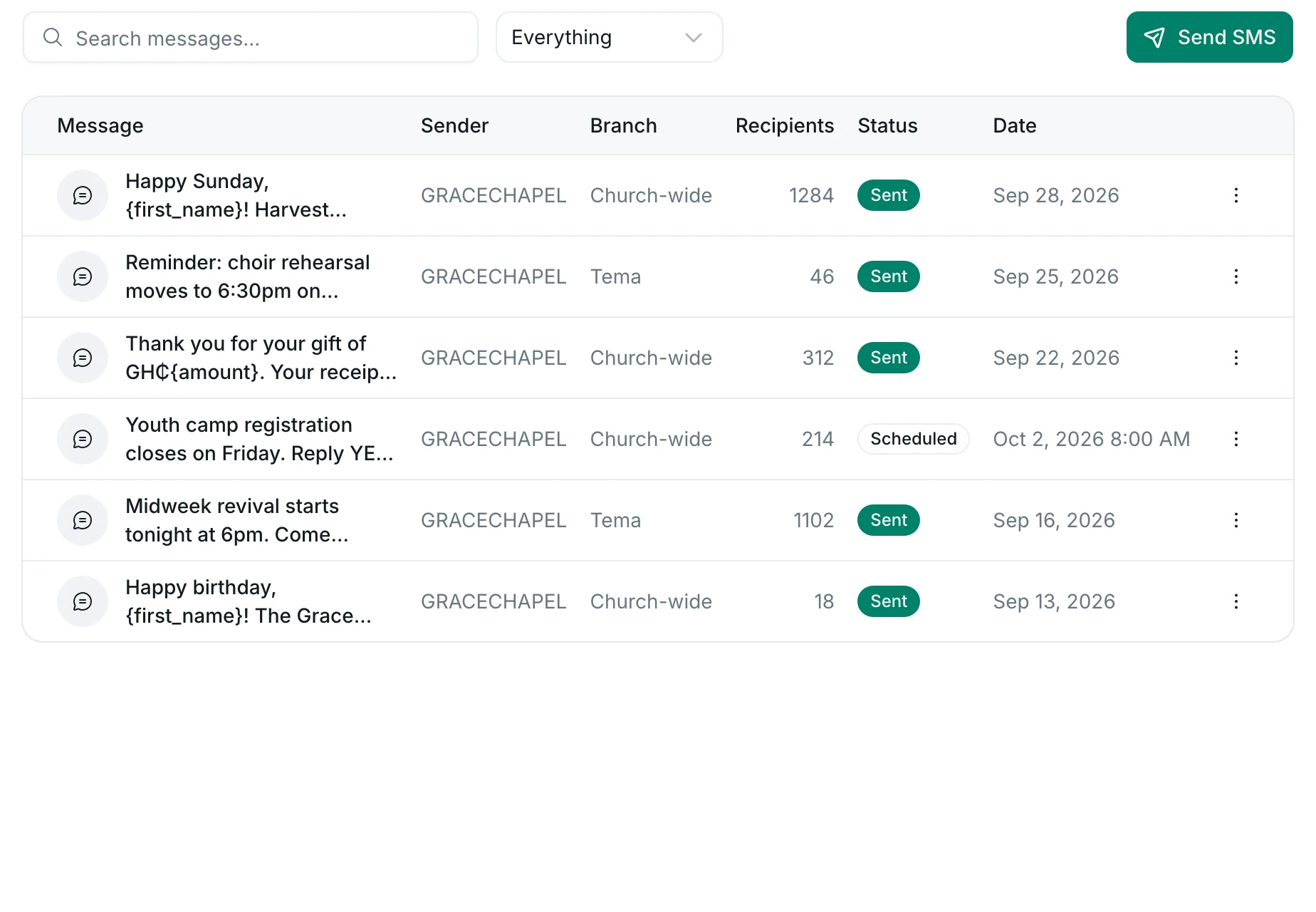Open the 'Happy Sunday, {first_name}! Harvest...' message

(x=236, y=195)
